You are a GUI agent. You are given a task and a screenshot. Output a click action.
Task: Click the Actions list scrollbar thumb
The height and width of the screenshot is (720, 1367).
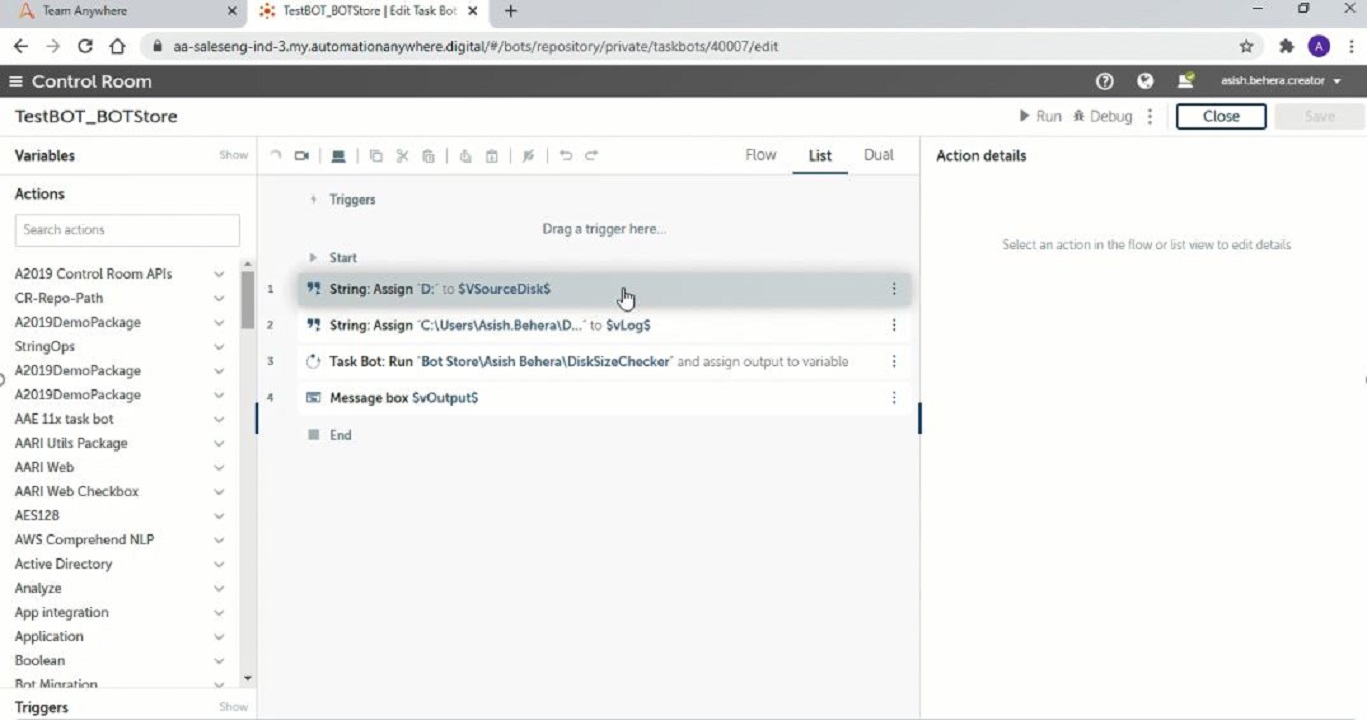(x=248, y=299)
